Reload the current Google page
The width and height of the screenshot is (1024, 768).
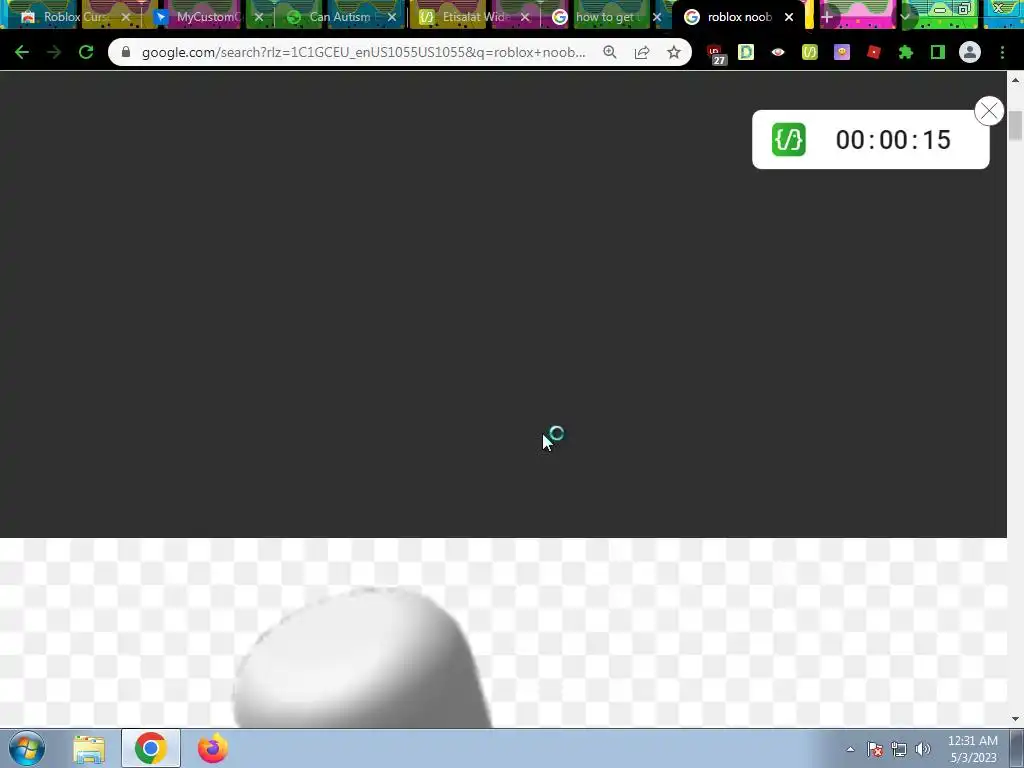(86, 52)
